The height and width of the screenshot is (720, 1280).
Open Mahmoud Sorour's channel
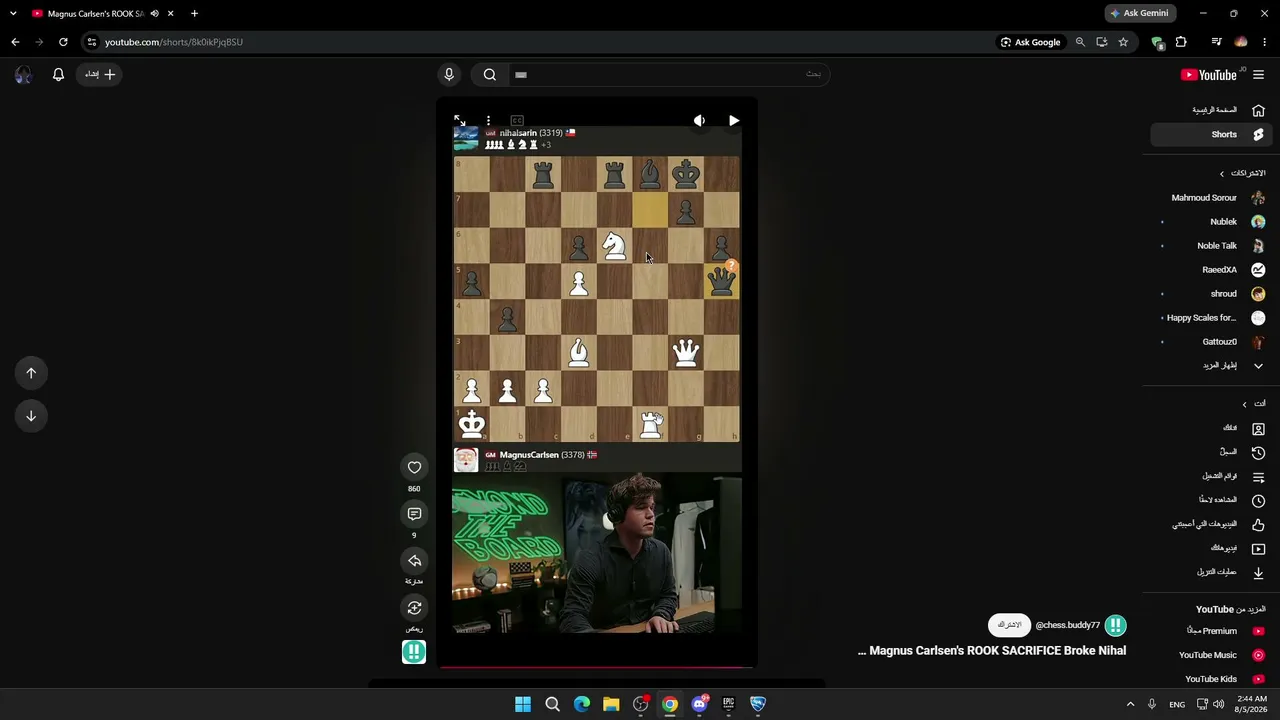(1209, 198)
